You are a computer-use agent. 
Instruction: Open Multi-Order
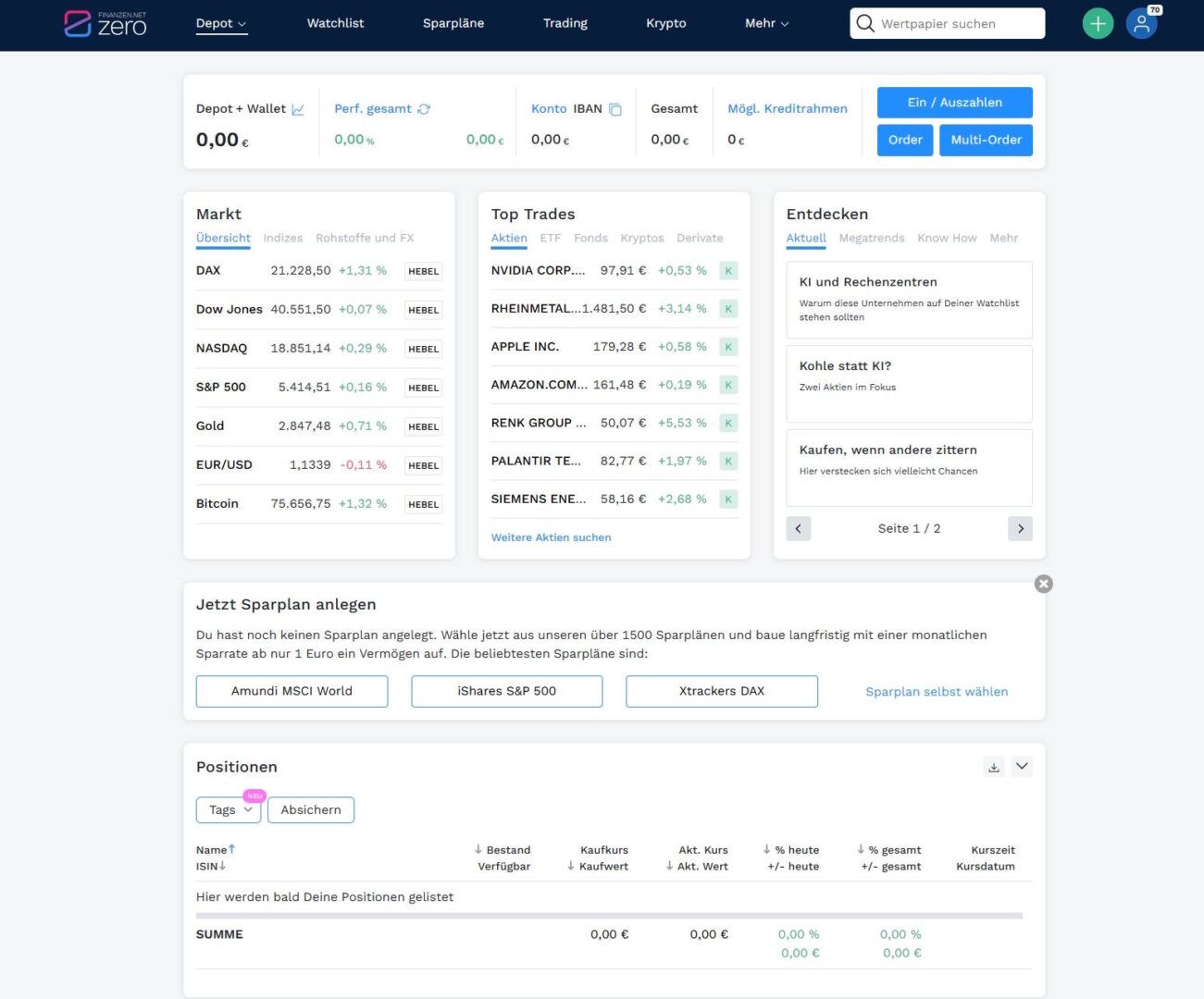pos(987,141)
